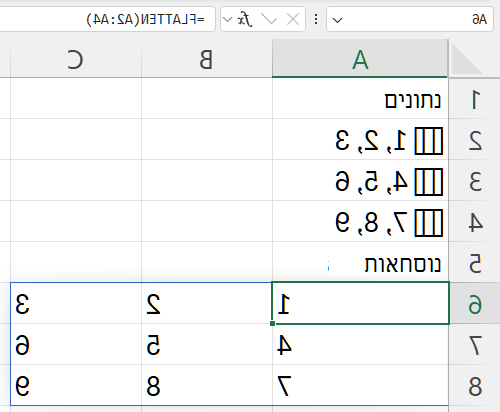Click cell C8 containing 9
The width and height of the screenshot is (500, 412).
[76, 385]
